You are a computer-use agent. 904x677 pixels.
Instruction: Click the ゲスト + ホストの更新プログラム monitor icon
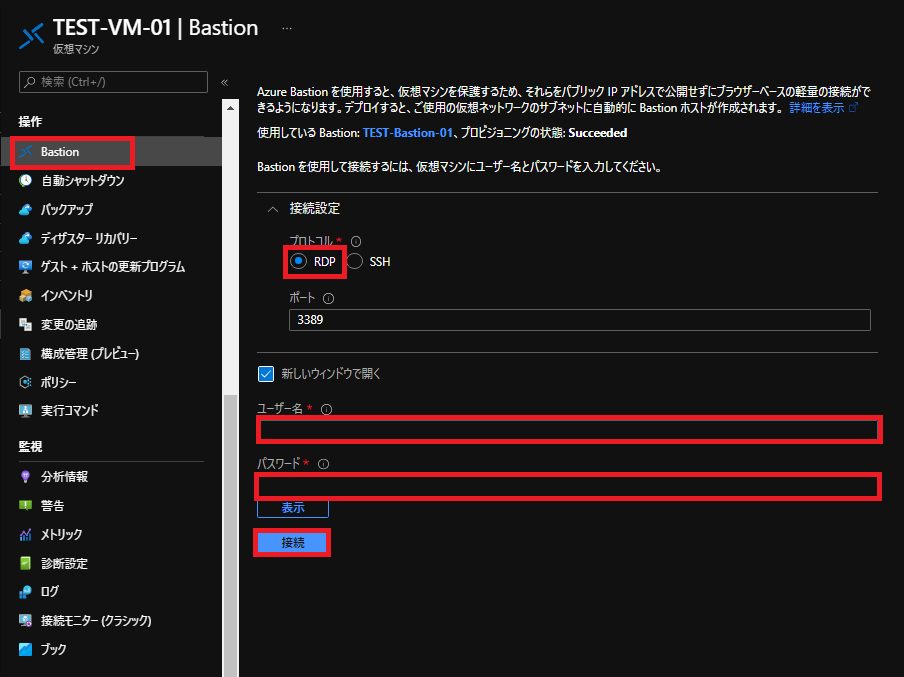pyautogui.click(x=25, y=266)
